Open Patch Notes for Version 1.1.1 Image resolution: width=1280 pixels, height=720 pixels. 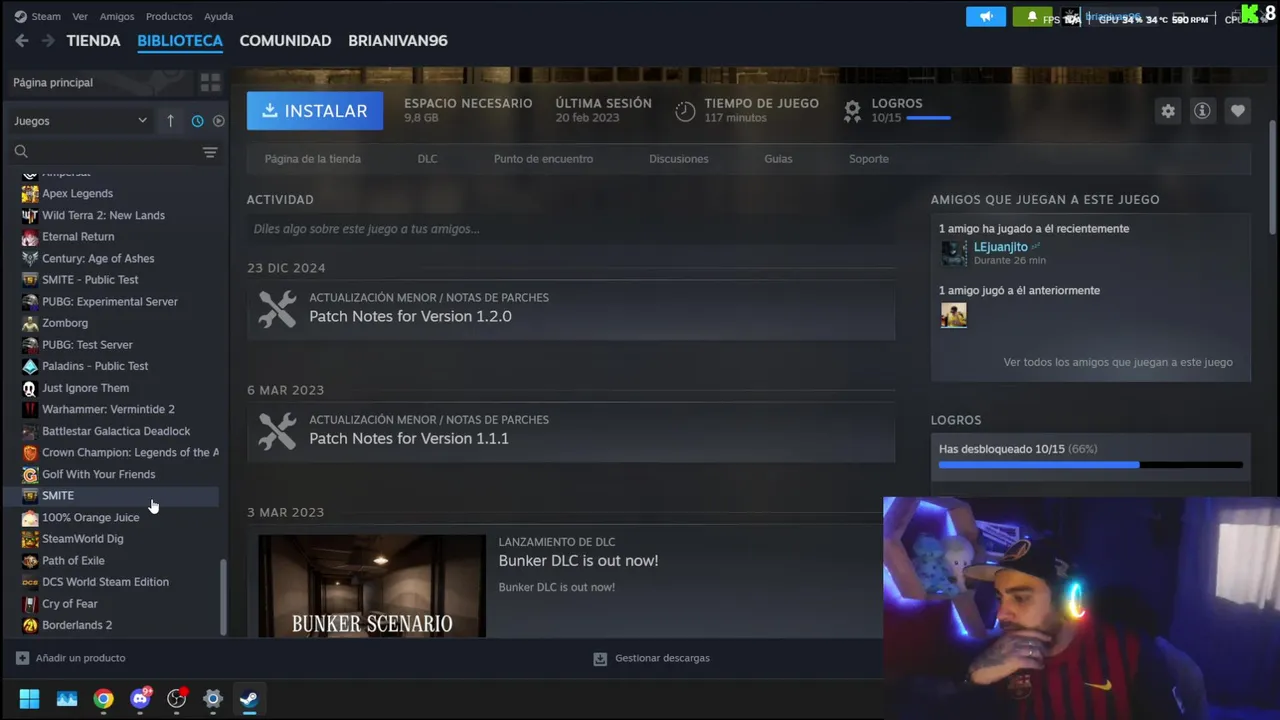click(409, 438)
